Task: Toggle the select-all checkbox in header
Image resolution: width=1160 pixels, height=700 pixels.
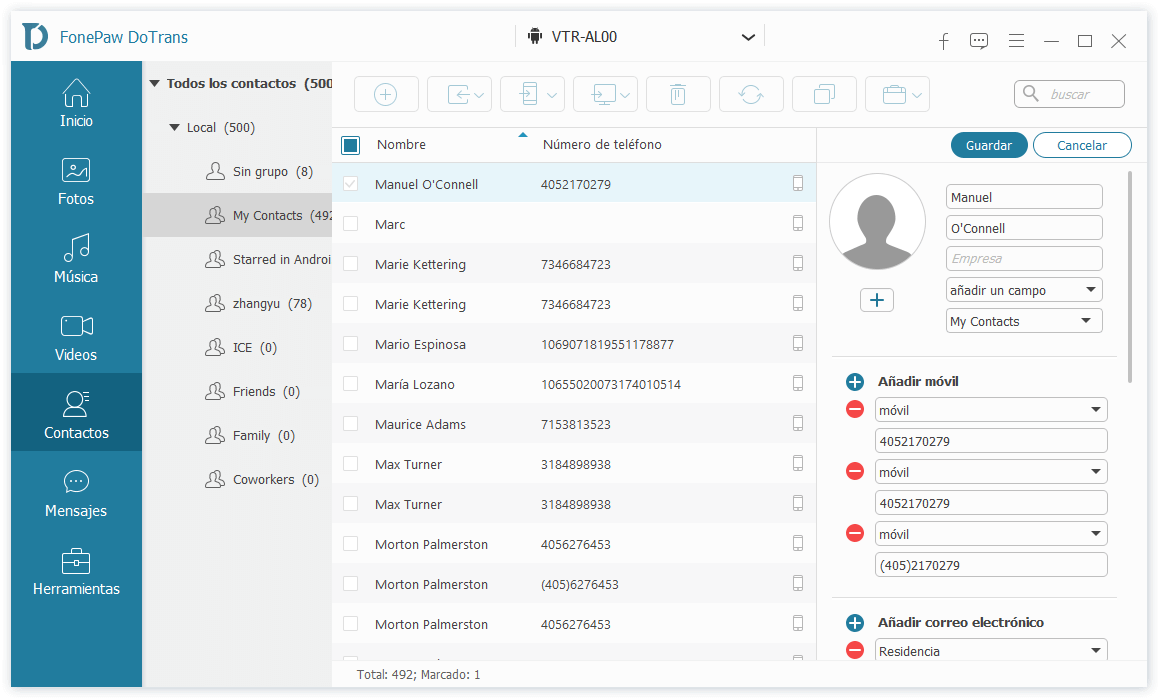Action: click(x=350, y=145)
